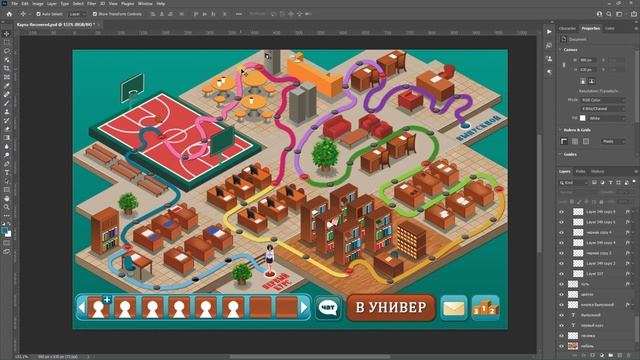Toggle the Auto-Select checkbox
640x360 pixels.
coord(38,14)
